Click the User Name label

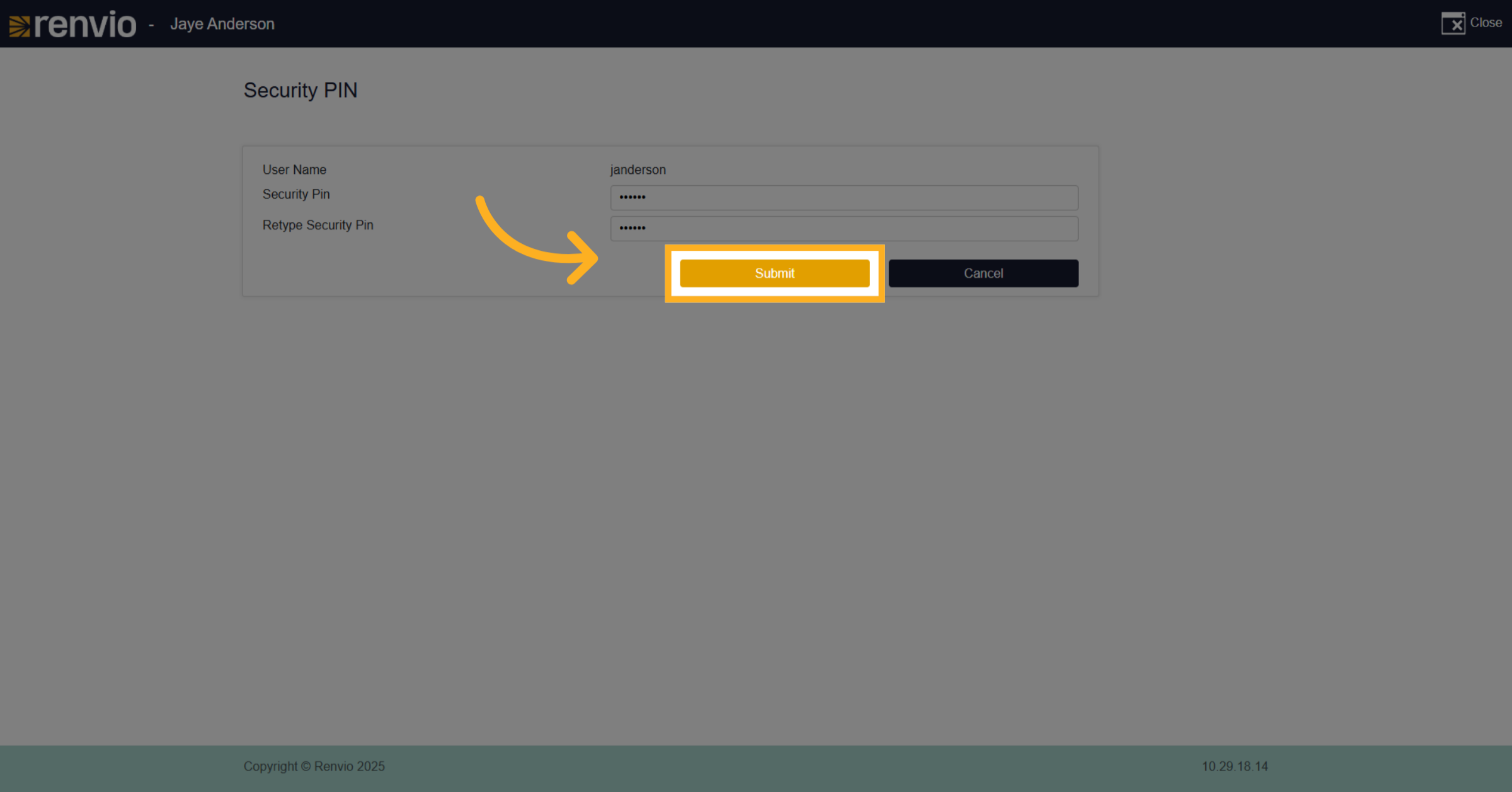[294, 169]
